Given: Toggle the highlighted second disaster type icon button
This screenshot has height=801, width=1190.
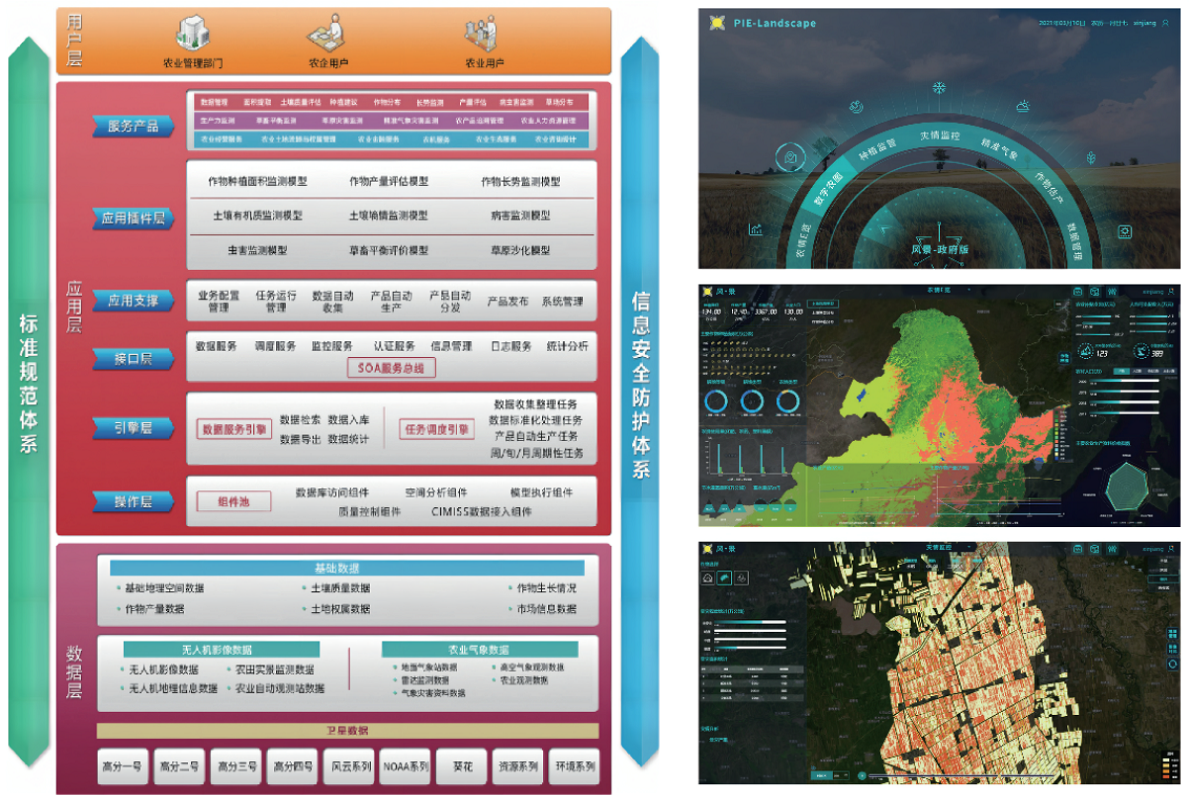Looking at the screenshot, I should pos(724,578).
